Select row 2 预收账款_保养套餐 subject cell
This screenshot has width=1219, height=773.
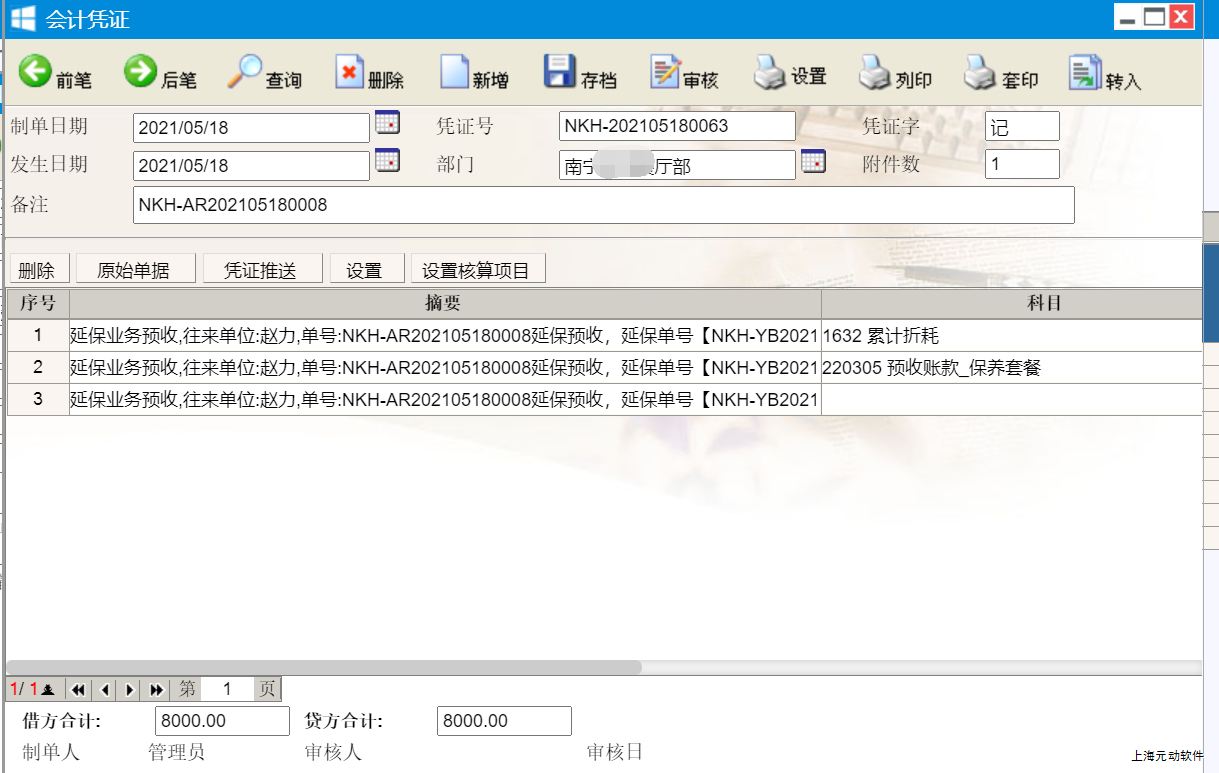[x=1010, y=368]
